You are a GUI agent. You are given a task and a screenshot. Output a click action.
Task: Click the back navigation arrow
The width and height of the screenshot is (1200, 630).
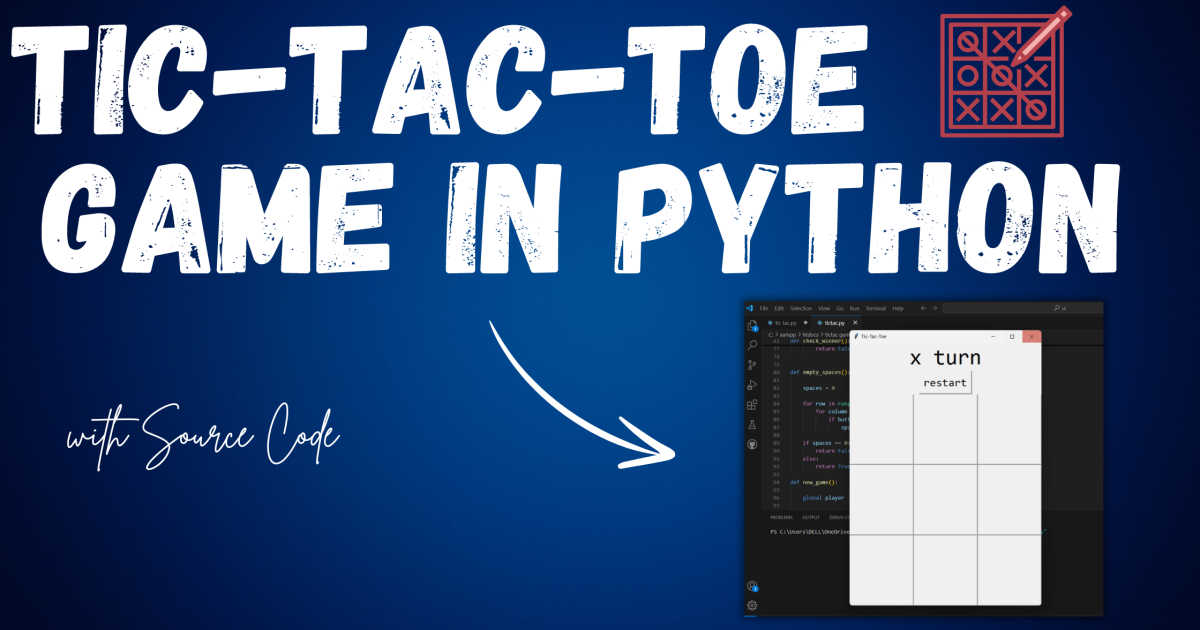click(924, 309)
